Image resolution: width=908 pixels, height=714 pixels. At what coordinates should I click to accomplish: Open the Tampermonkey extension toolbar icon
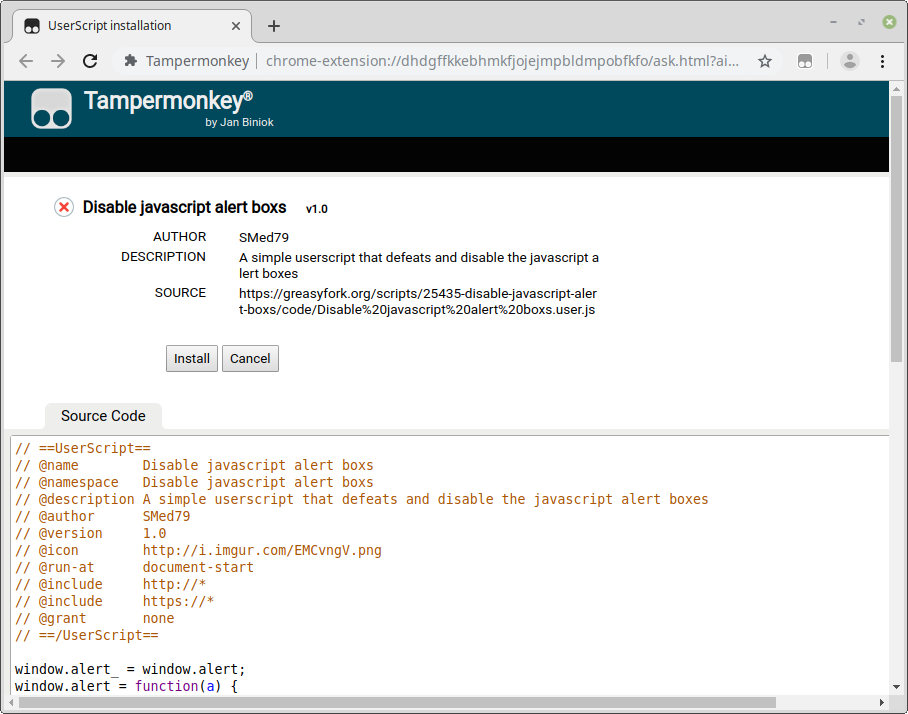click(806, 61)
